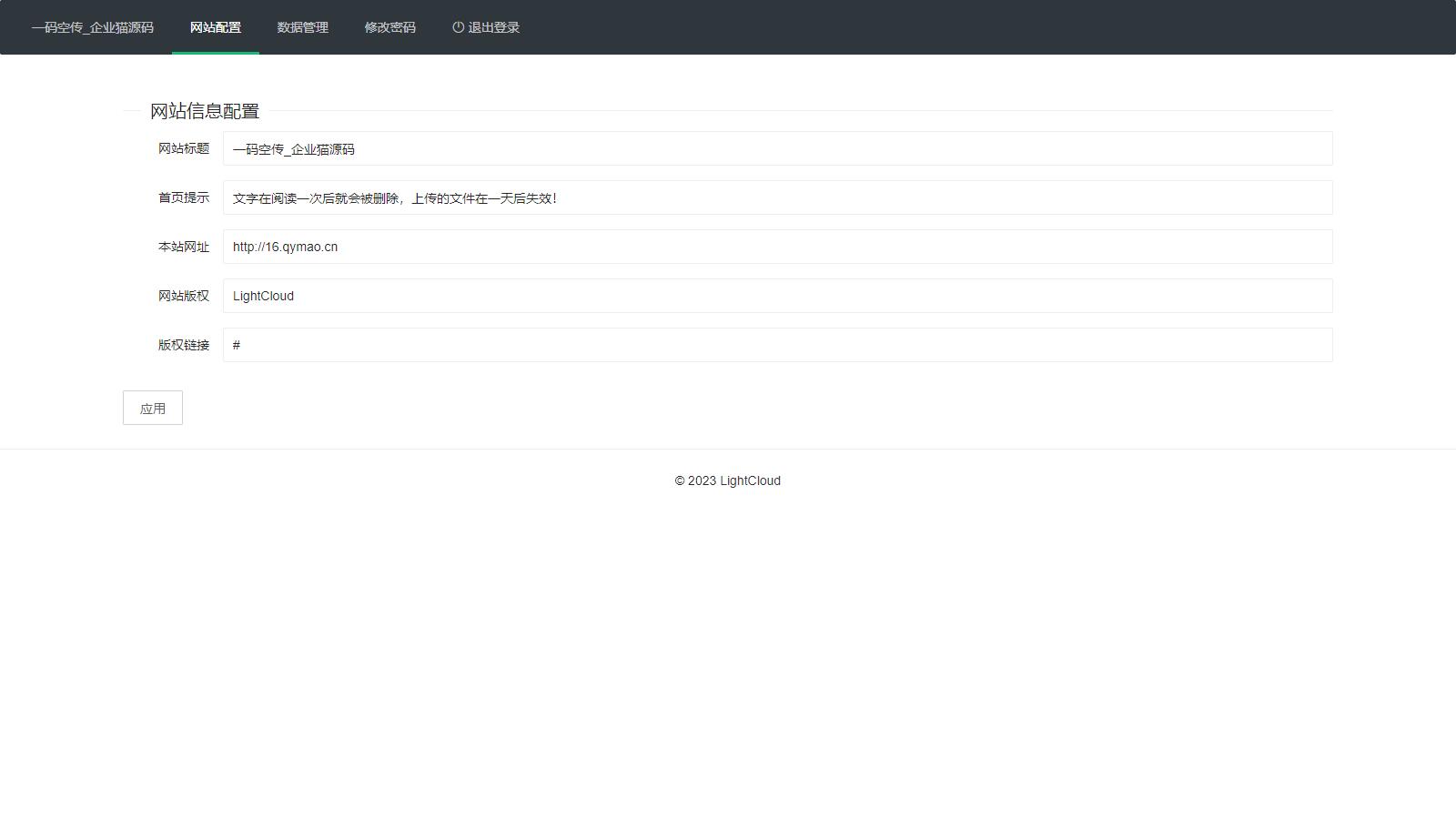Click the 版权链接 input containing #

(x=778, y=345)
